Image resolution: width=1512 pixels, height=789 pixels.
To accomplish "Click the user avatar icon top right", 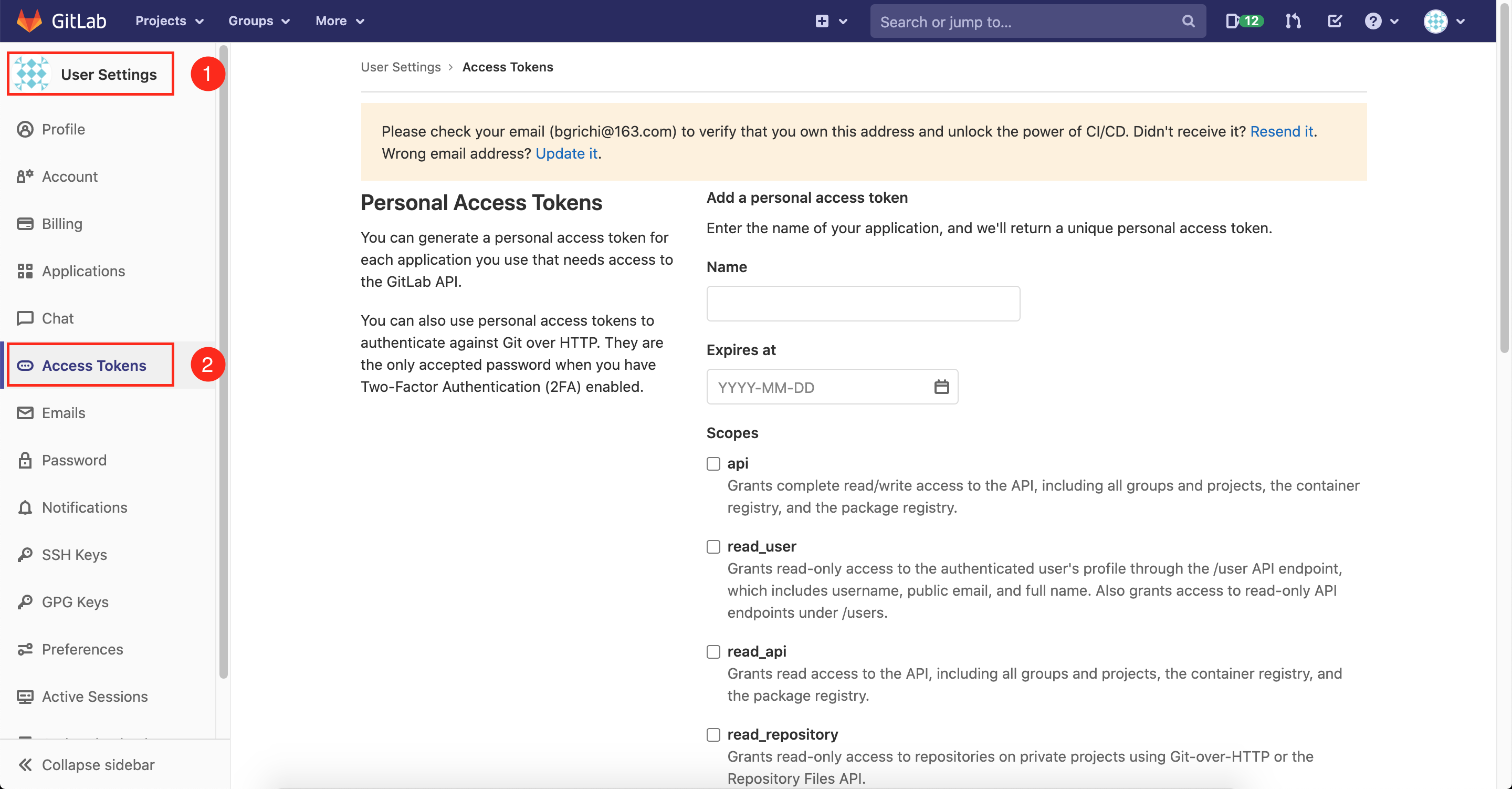I will 1436,20.
